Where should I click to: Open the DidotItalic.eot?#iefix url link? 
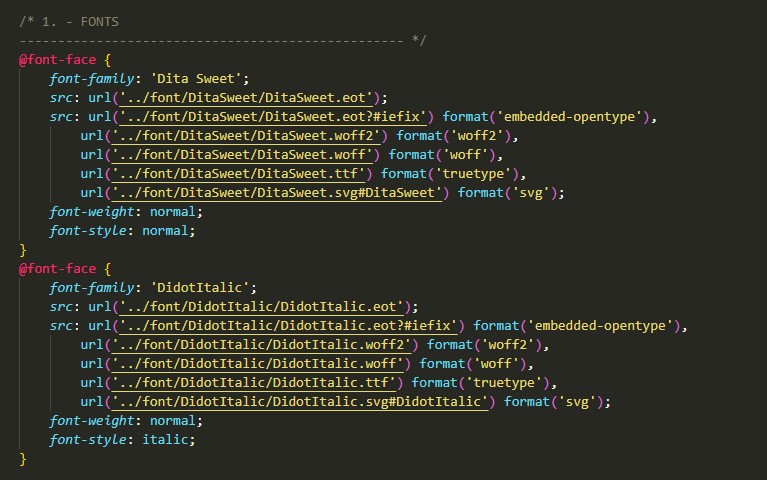288,326
